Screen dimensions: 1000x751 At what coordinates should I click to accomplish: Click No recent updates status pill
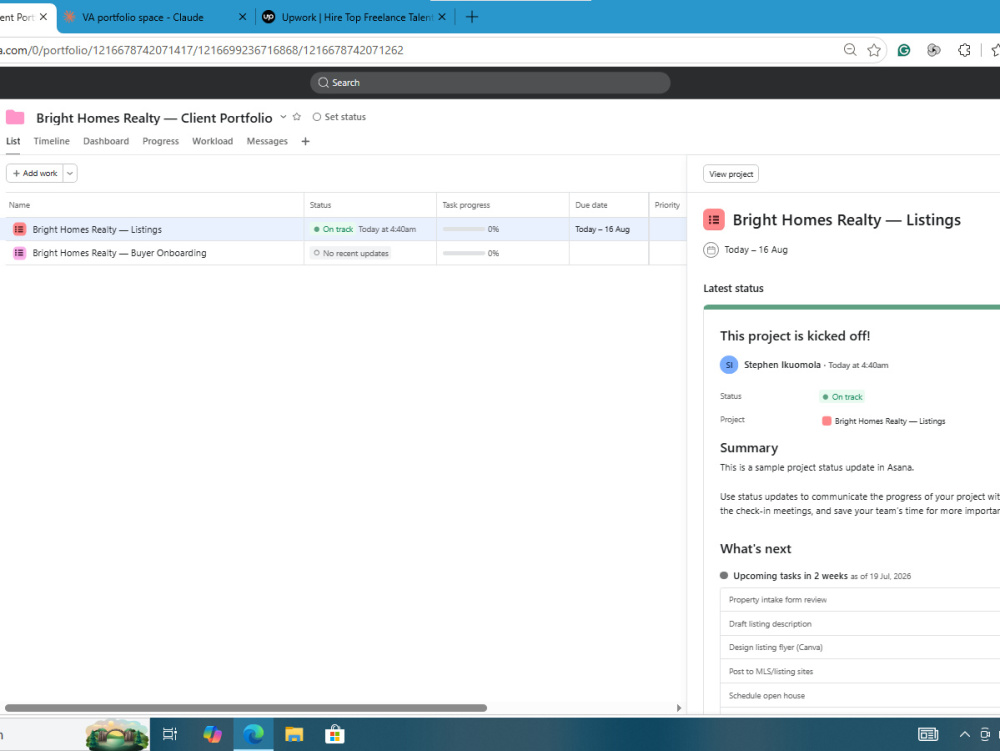coord(351,253)
